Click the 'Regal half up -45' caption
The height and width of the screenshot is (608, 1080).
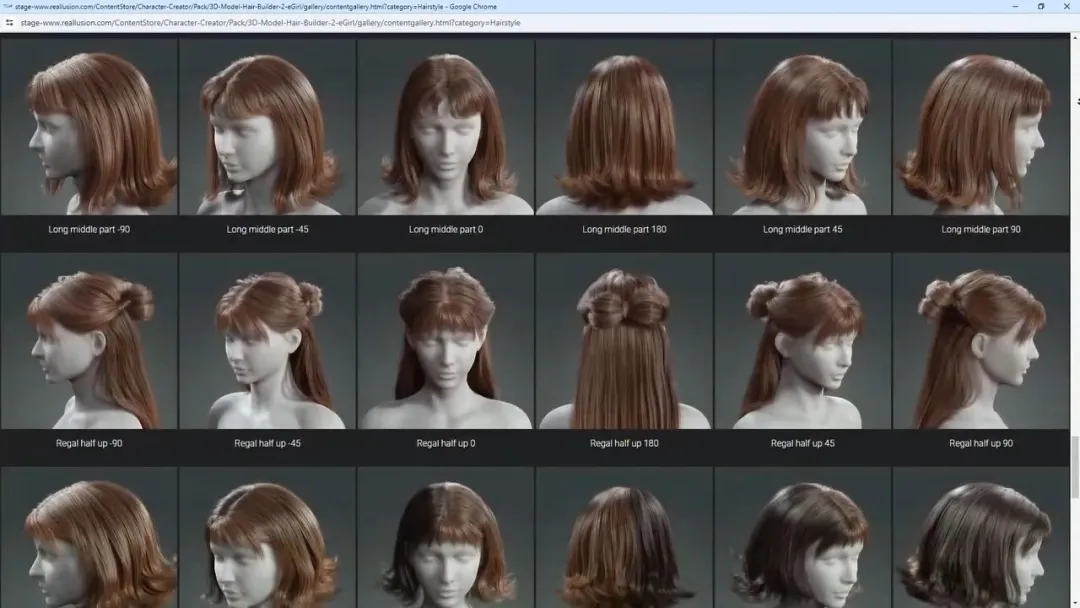click(x=267, y=443)
